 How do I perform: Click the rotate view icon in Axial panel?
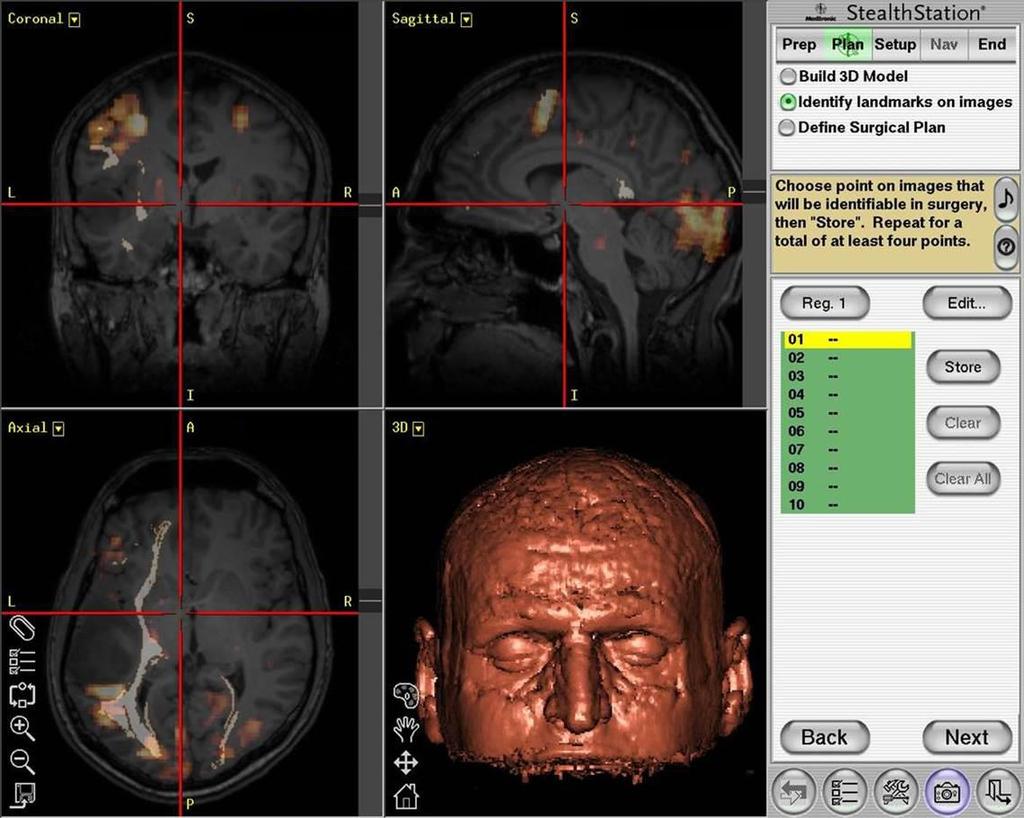pos(22,695)
